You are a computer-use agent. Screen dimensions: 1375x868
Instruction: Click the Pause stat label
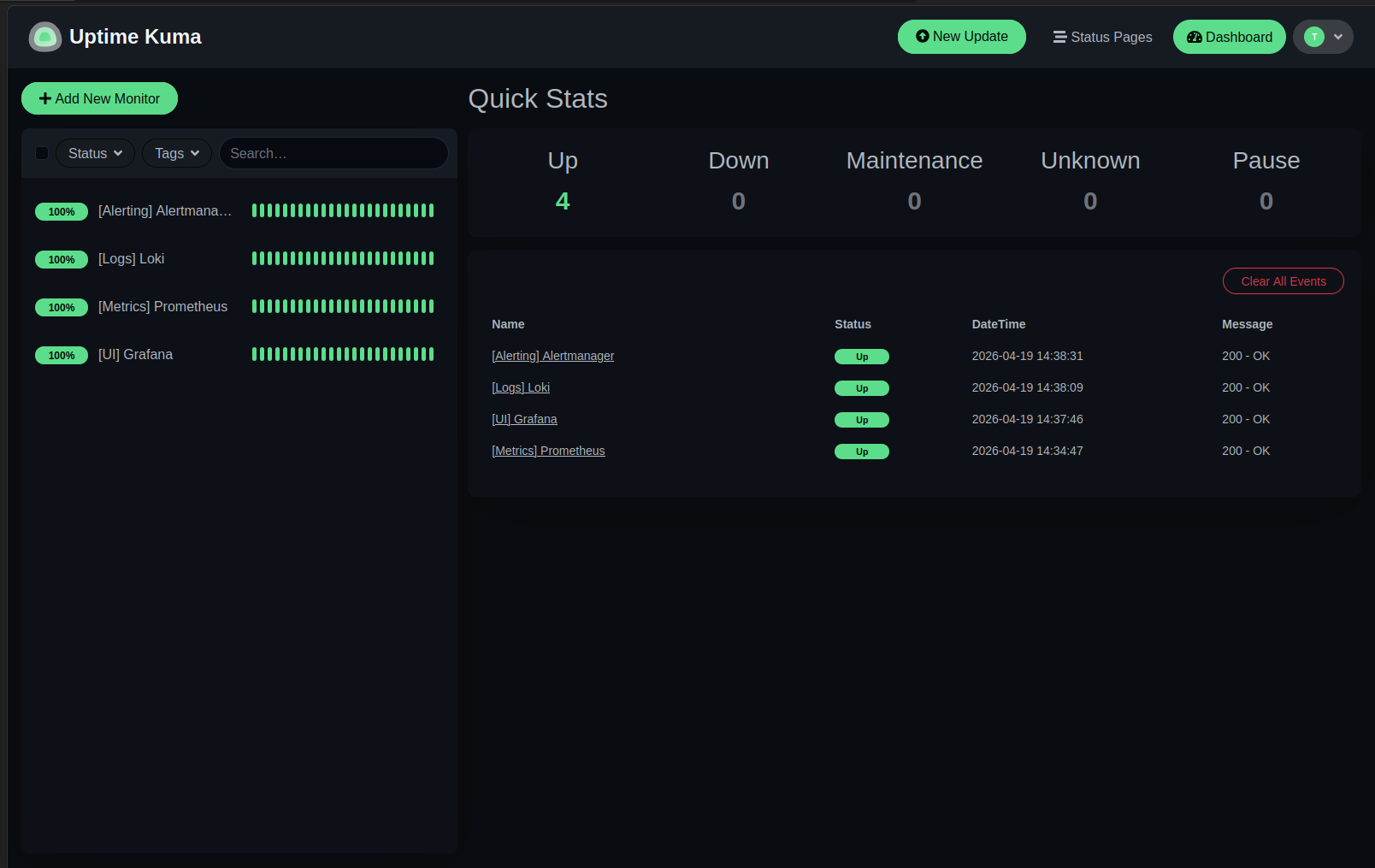pos(1266,161)
